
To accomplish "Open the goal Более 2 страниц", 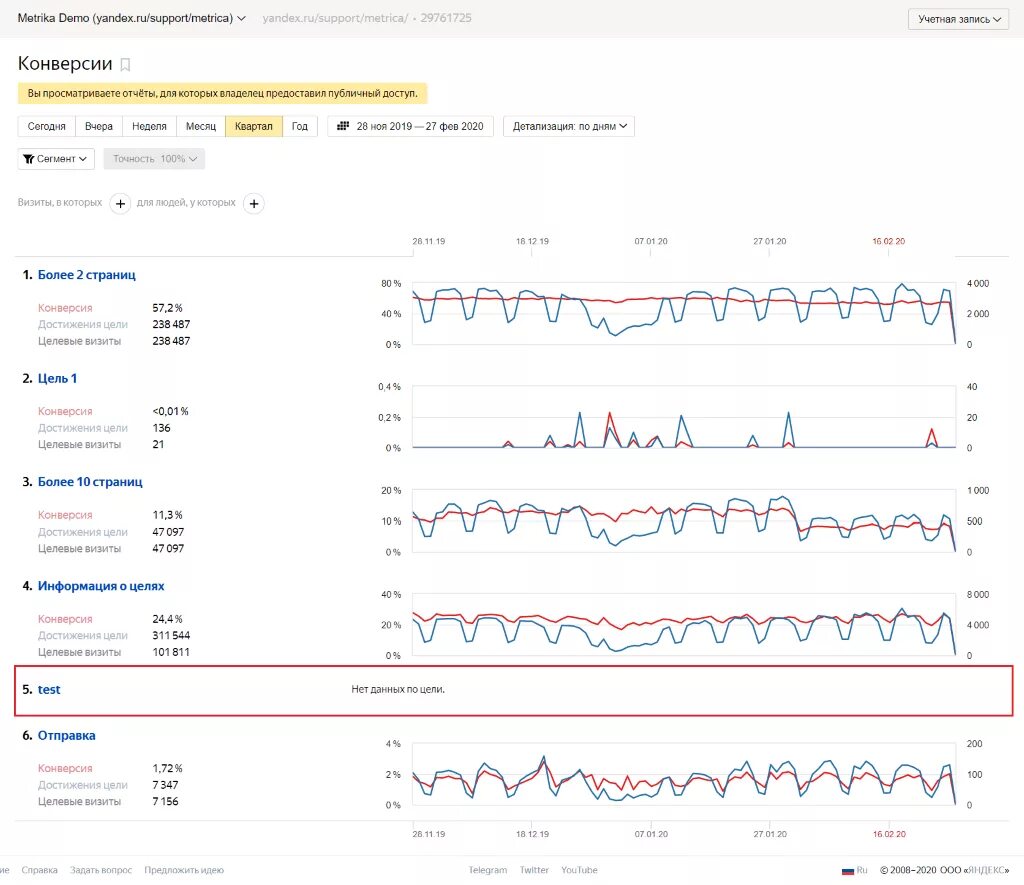I will point(87,275).
